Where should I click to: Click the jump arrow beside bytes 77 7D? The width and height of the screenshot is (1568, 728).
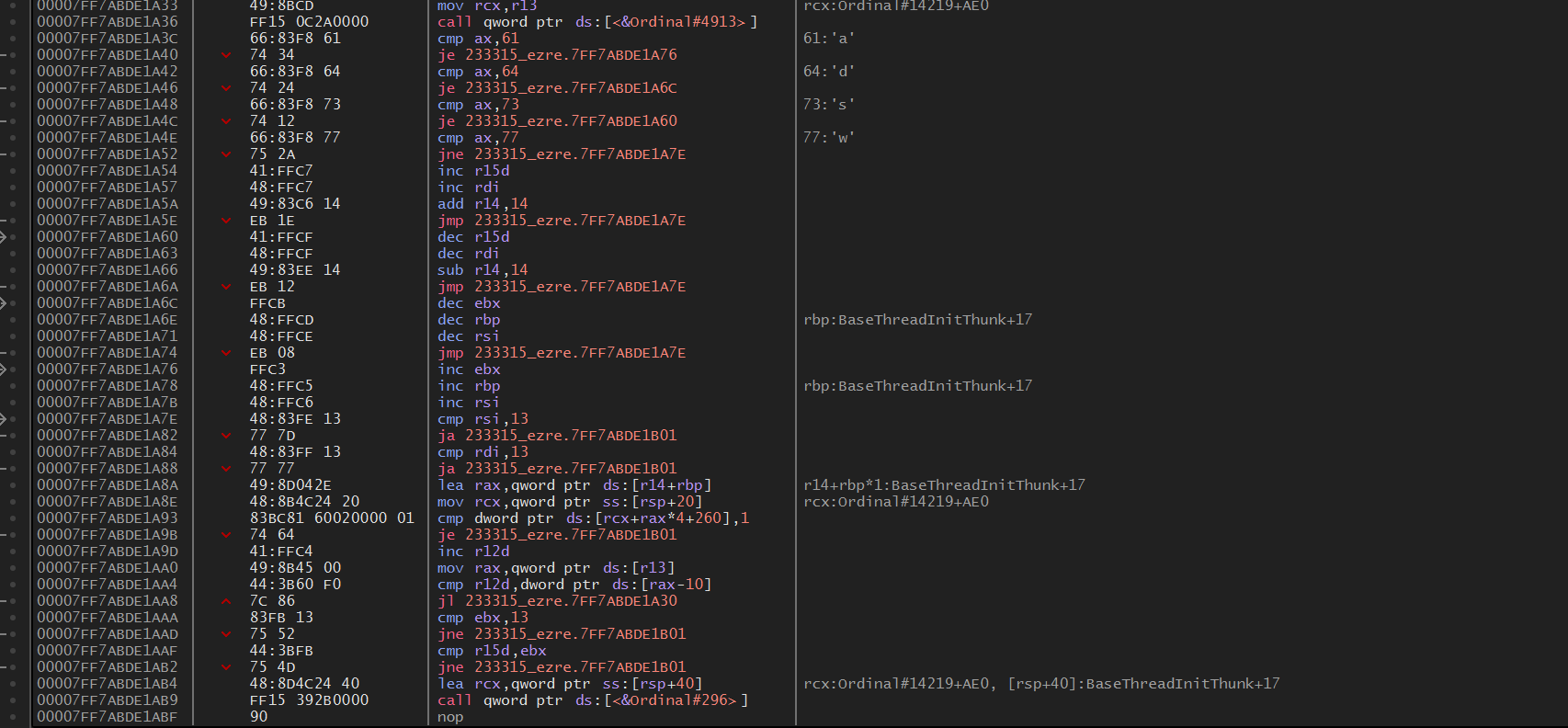[x=226, y=436]
